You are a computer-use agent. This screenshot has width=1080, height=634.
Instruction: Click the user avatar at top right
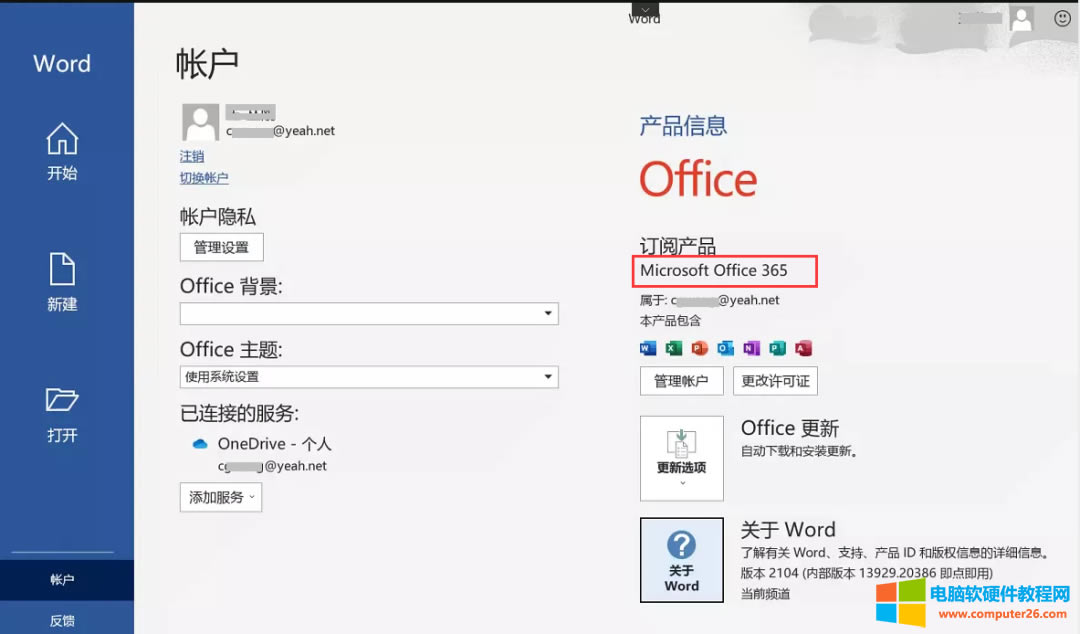[1021, 18]
